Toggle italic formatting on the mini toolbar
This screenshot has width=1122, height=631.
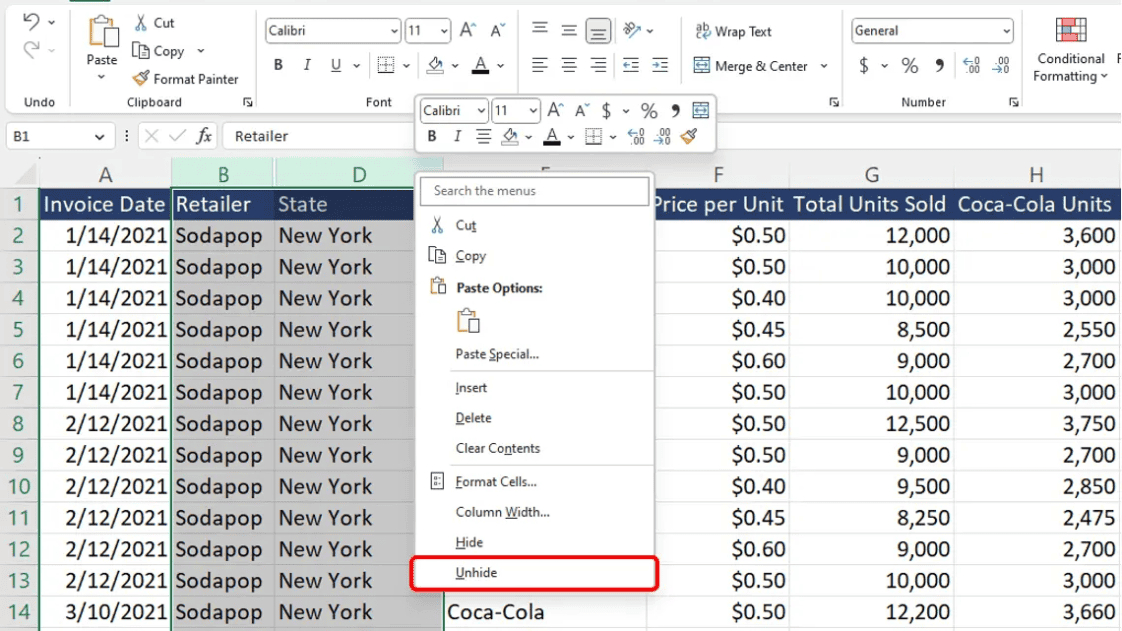click(x=457, y=136)
